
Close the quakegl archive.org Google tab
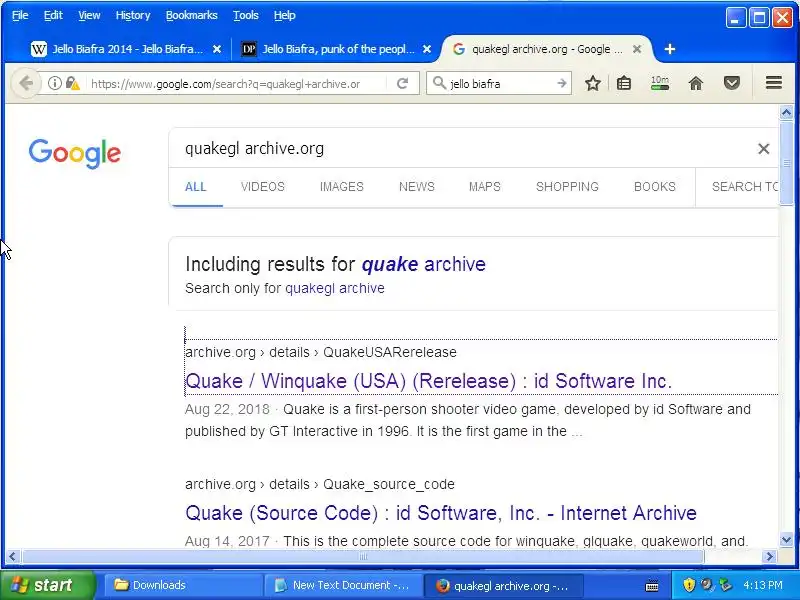click(x=637, y=49)
